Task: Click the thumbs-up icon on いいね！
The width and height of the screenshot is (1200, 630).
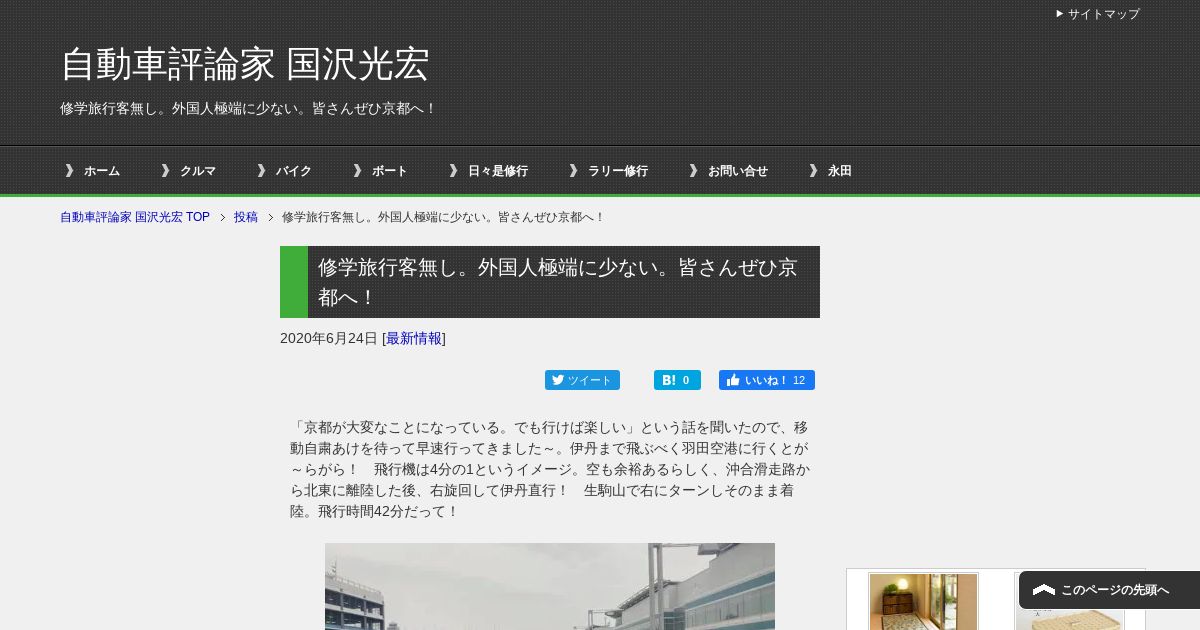Action: [733, 380]
